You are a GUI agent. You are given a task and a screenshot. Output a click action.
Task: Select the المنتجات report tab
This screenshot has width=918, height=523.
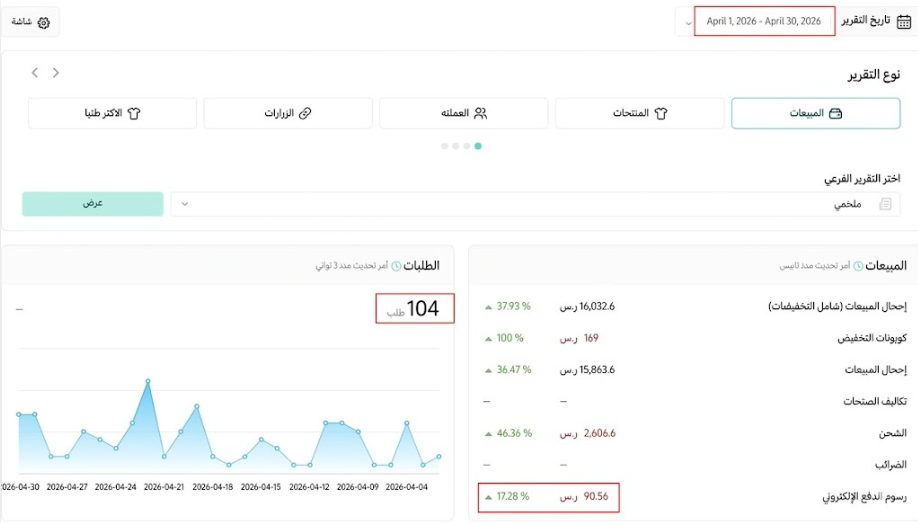[x=639, y=113]
